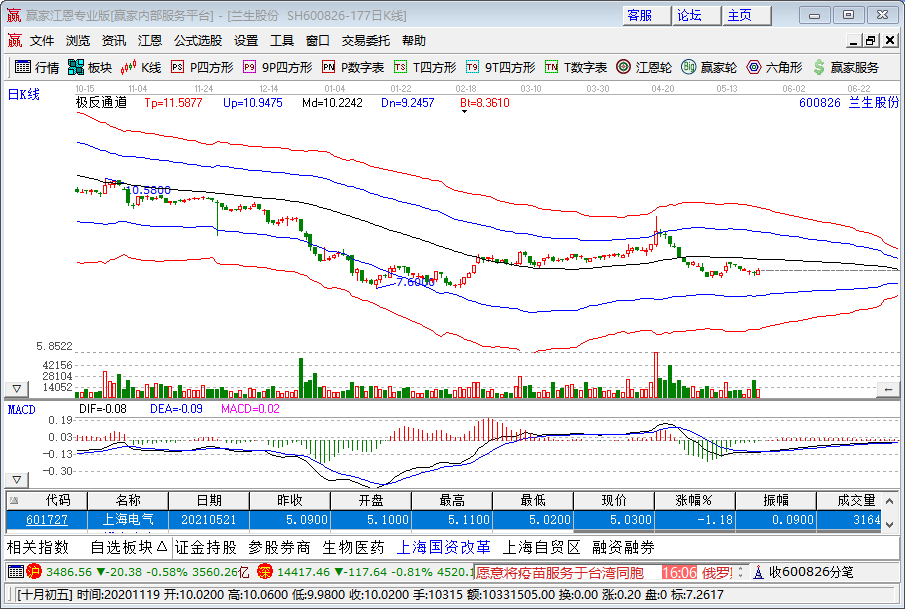Open the 资讯 menu
Screen dimensions: 905x609
tap(114, 40)
